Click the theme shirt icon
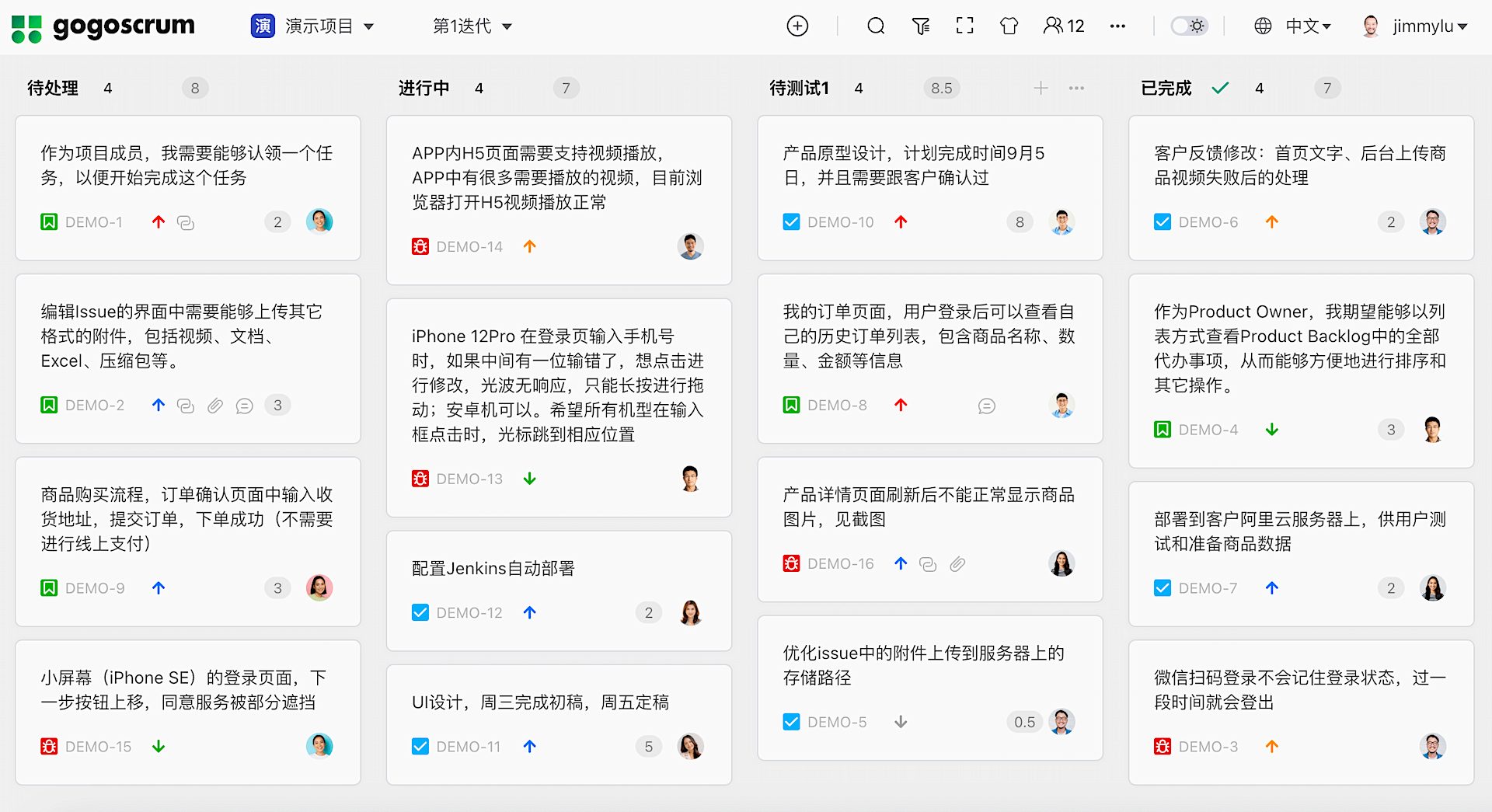Viewport: 1492px width, 812px height. pyautogui.click(x=1009, y=26)
